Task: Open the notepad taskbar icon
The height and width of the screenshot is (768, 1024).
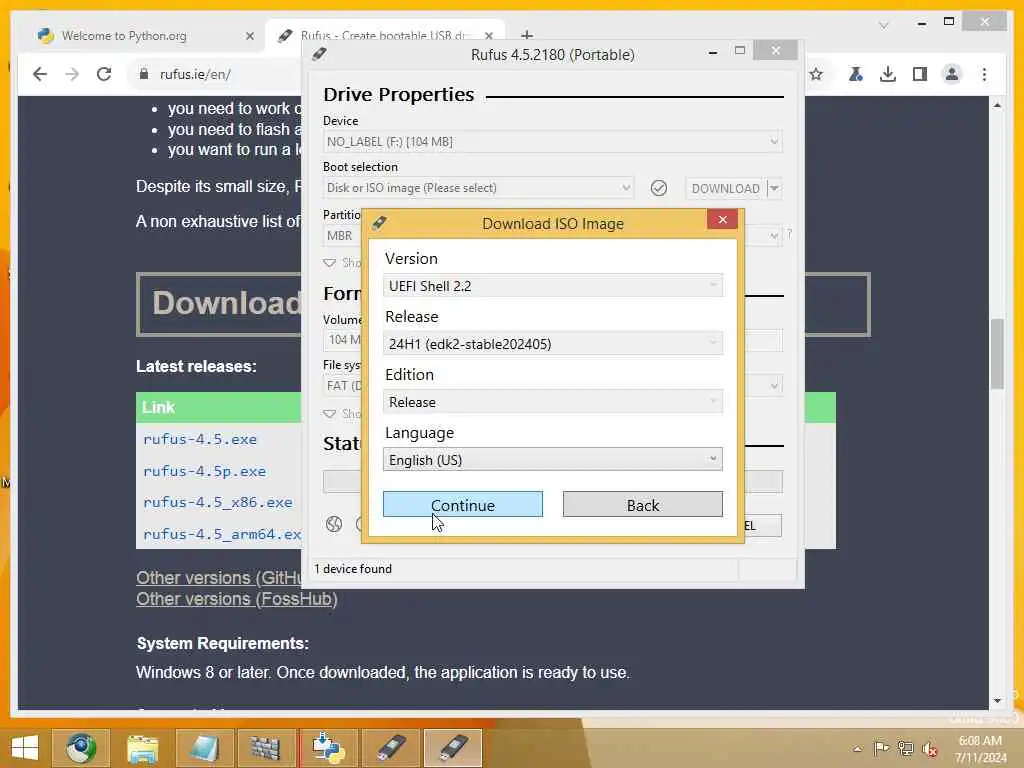Action: 204,748
